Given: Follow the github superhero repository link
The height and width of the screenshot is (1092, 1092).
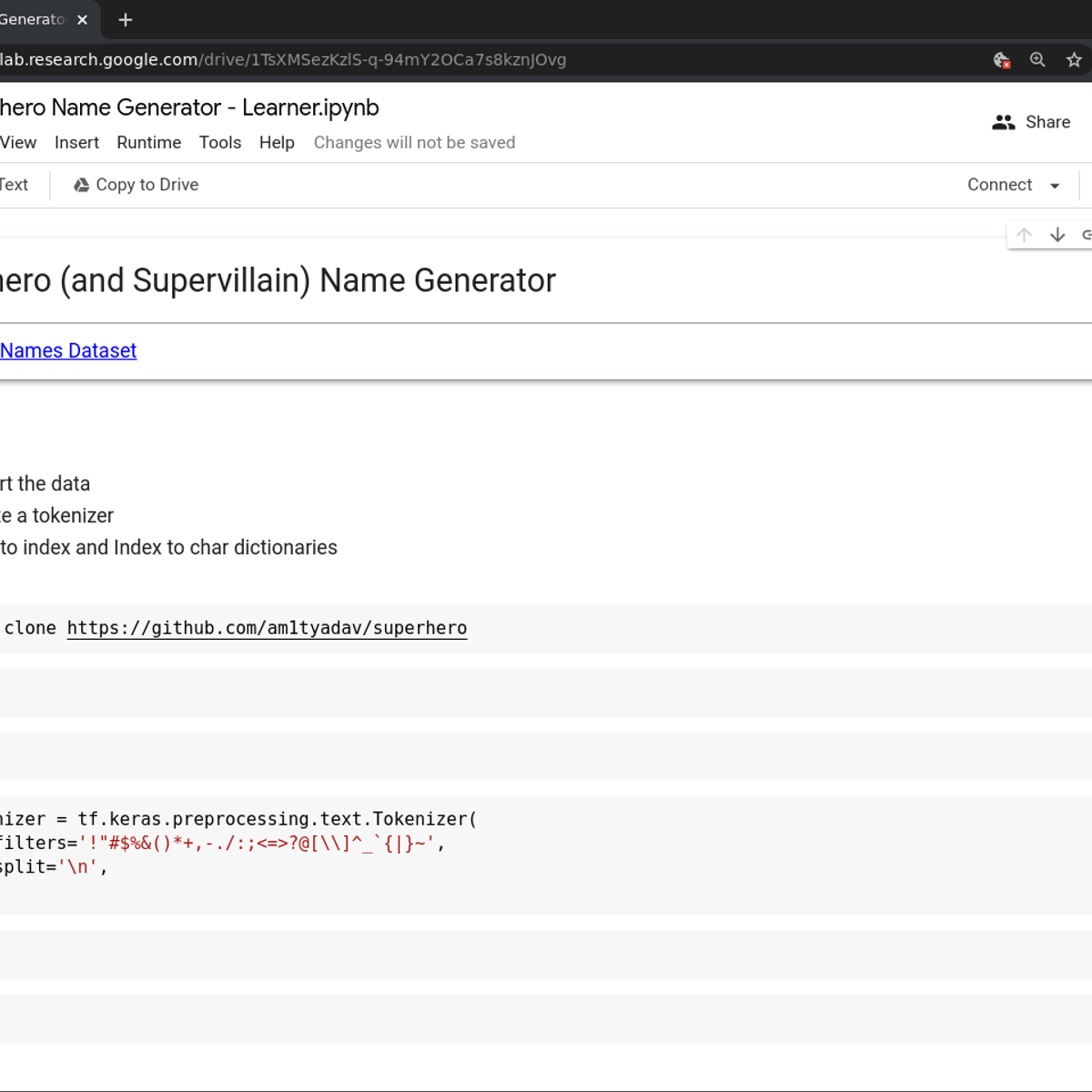Looking at the screenshot, I should 267,628.
